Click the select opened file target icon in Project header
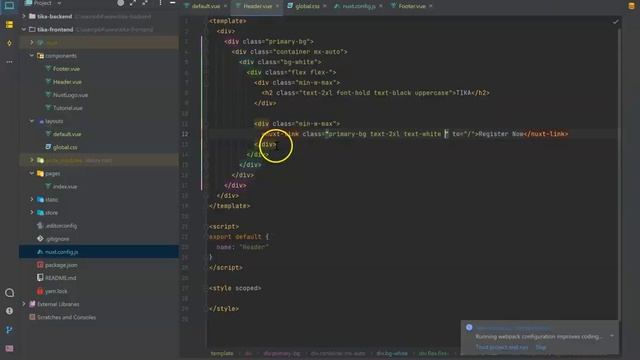640x360 pixels. tap(120, 3)
